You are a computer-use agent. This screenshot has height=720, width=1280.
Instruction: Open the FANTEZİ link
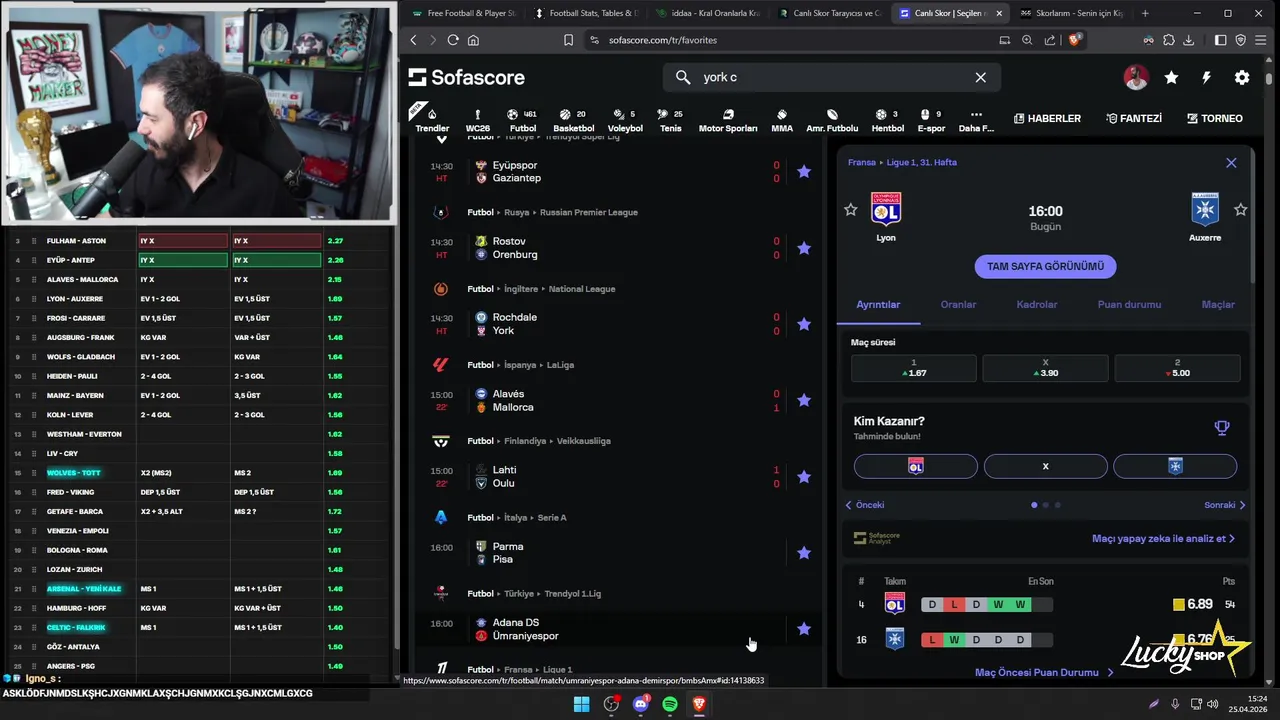1134,118
